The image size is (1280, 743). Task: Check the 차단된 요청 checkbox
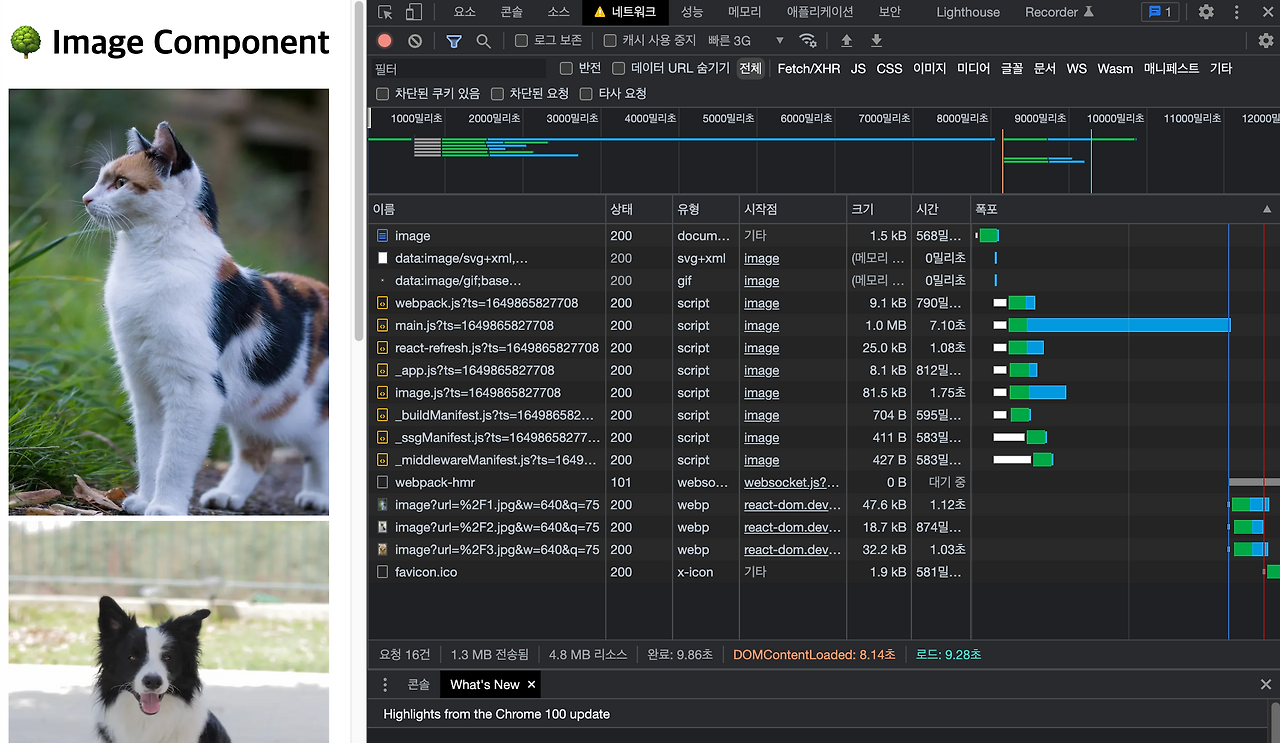pos(497,94)
